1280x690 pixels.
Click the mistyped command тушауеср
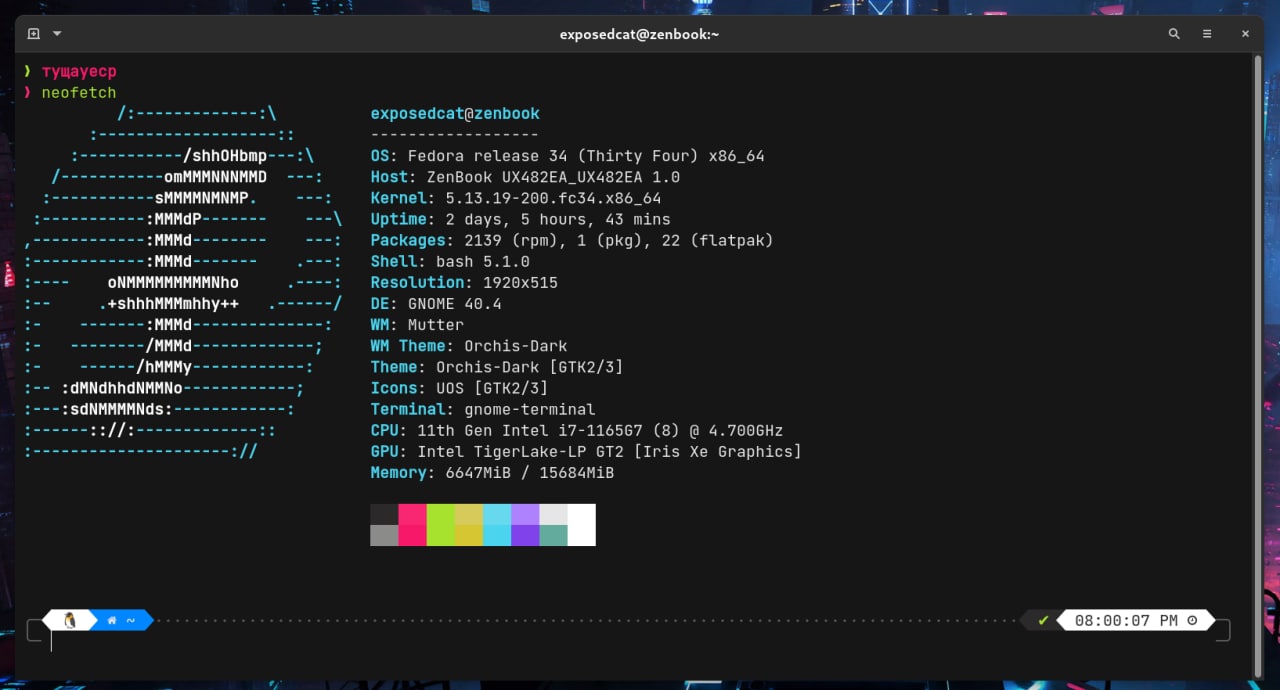(x=79, y=72)
